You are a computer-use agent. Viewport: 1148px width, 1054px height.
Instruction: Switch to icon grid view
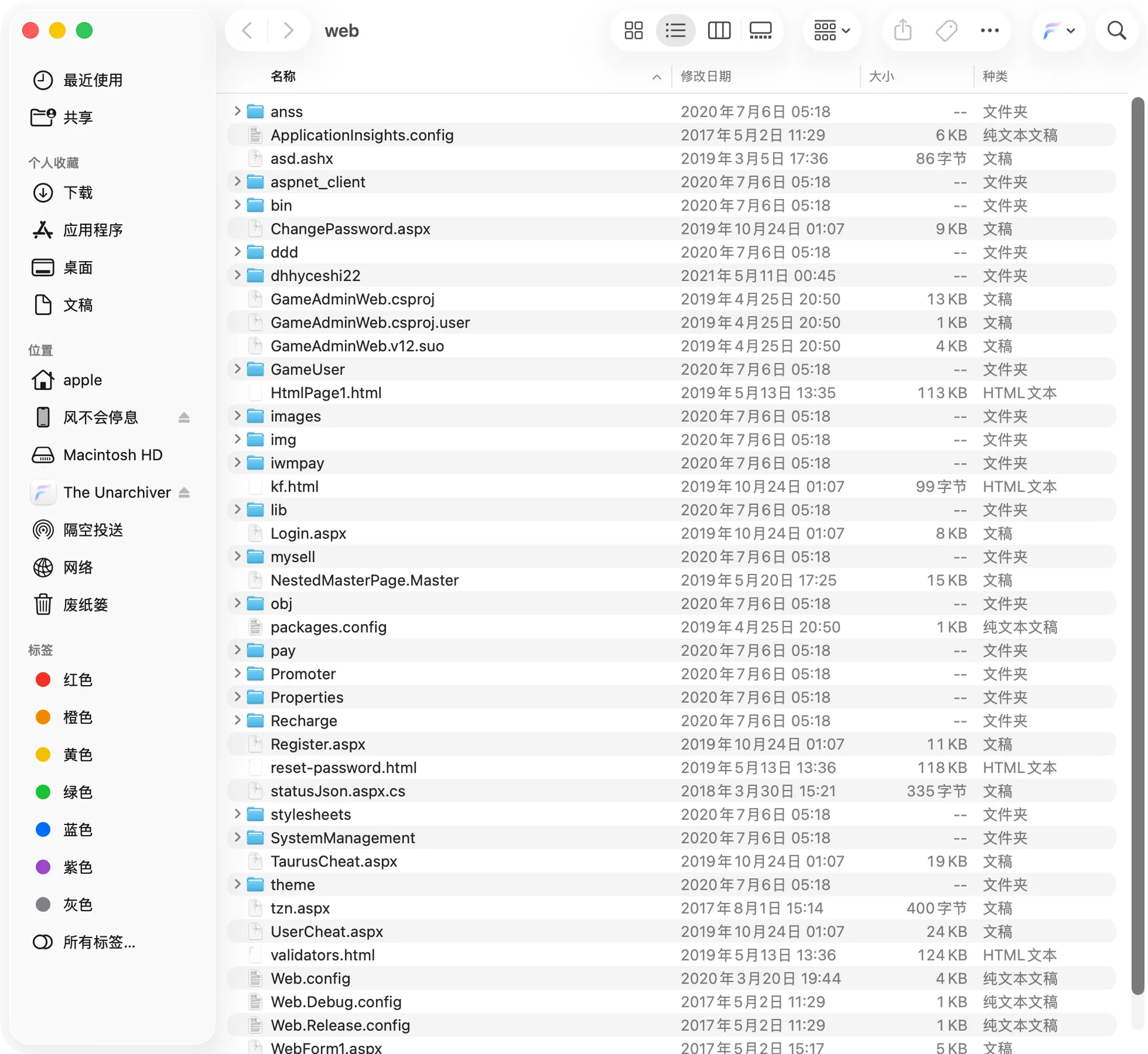pos(633,30)
